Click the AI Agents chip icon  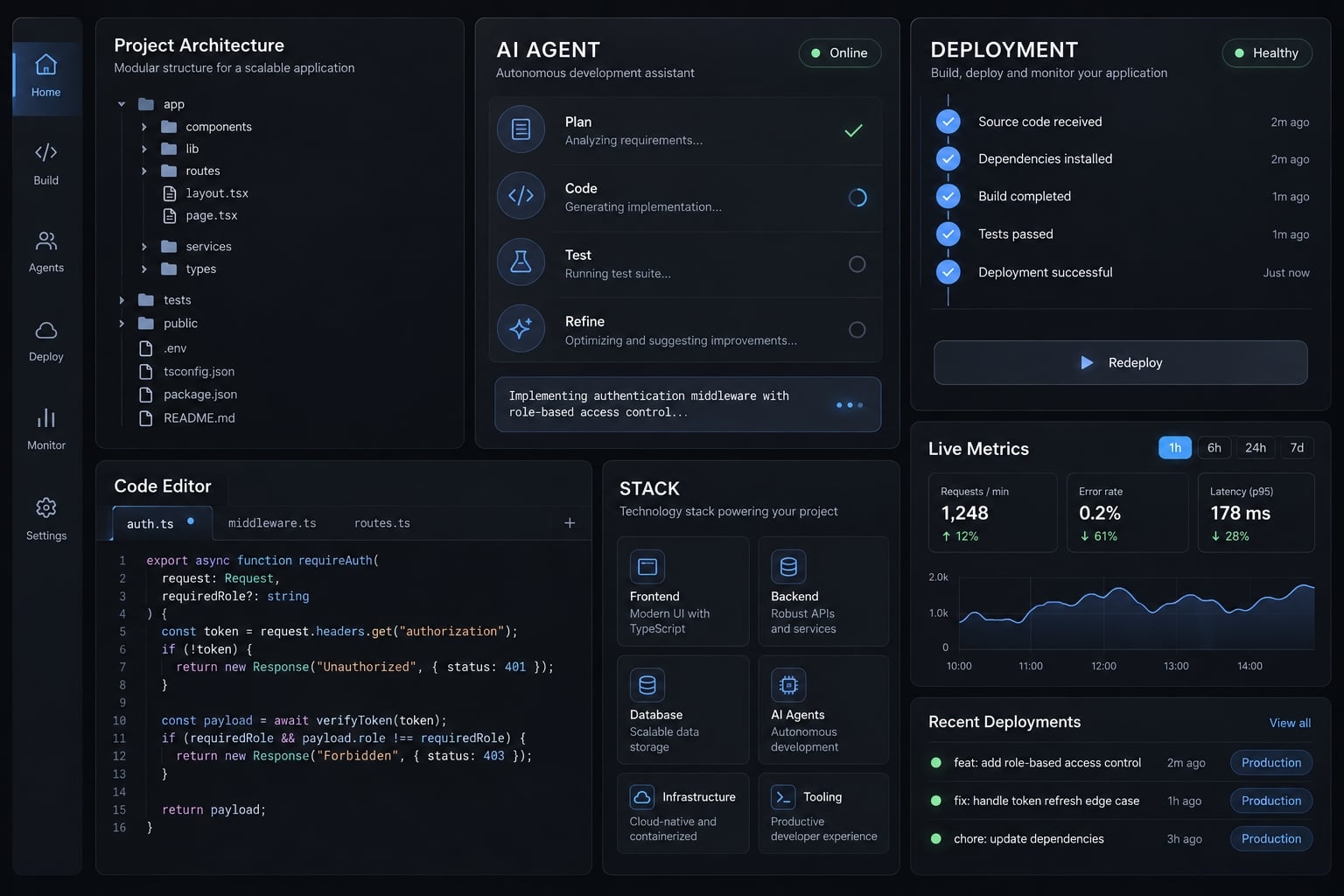pyautogui.click(x=788, y=685)
